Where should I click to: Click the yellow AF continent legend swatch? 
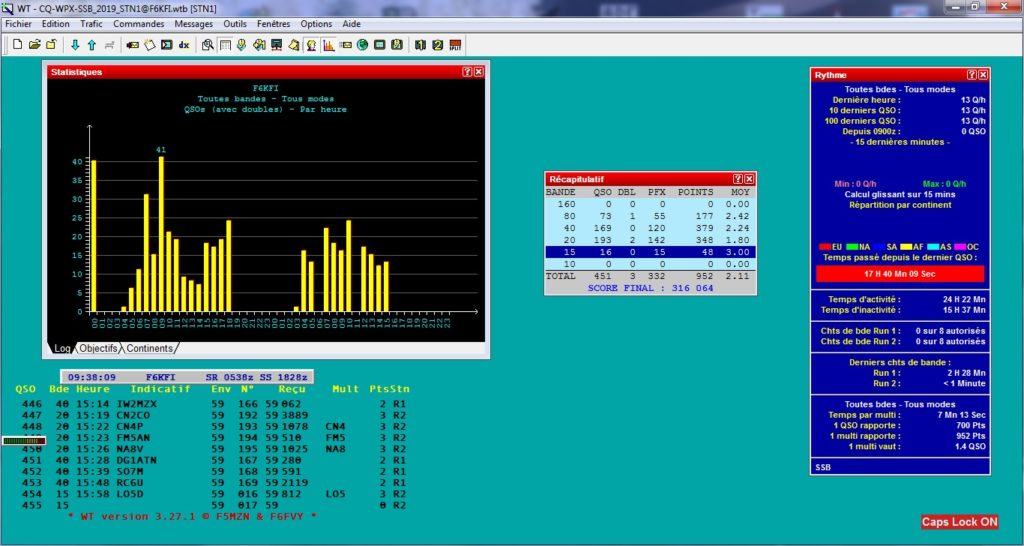pos(907,248)
